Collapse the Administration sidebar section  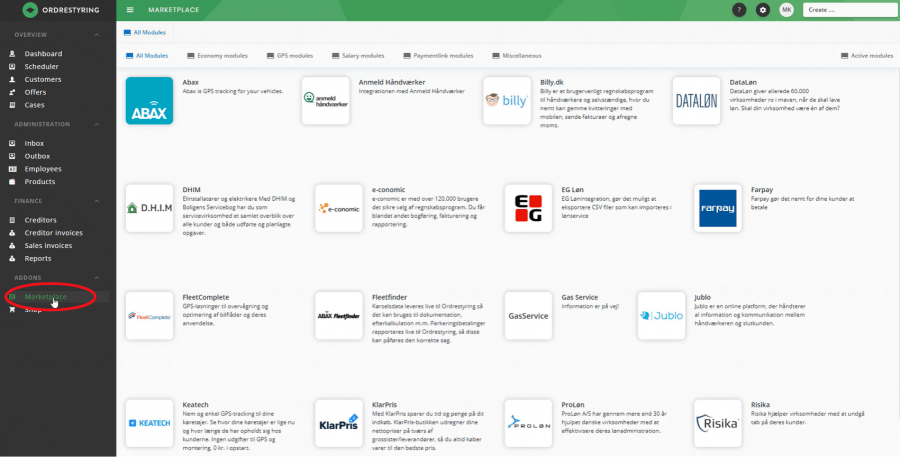point(96,124)
